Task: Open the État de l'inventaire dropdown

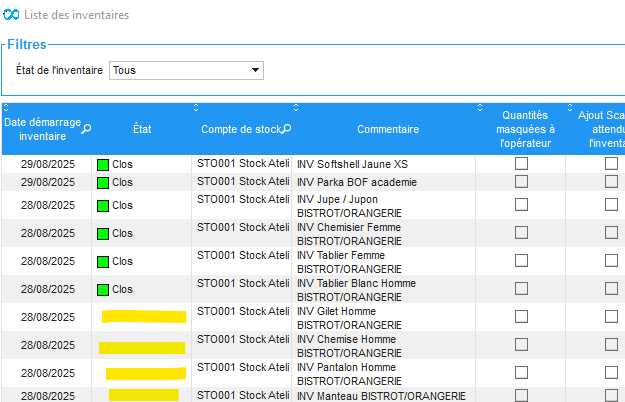Action: pos(185,70)
